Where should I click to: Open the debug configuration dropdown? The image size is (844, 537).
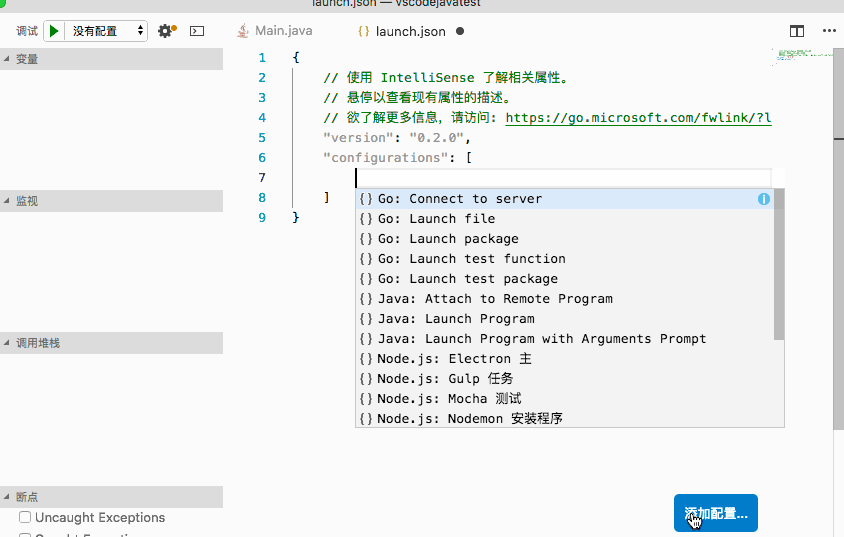coord(108,31)
